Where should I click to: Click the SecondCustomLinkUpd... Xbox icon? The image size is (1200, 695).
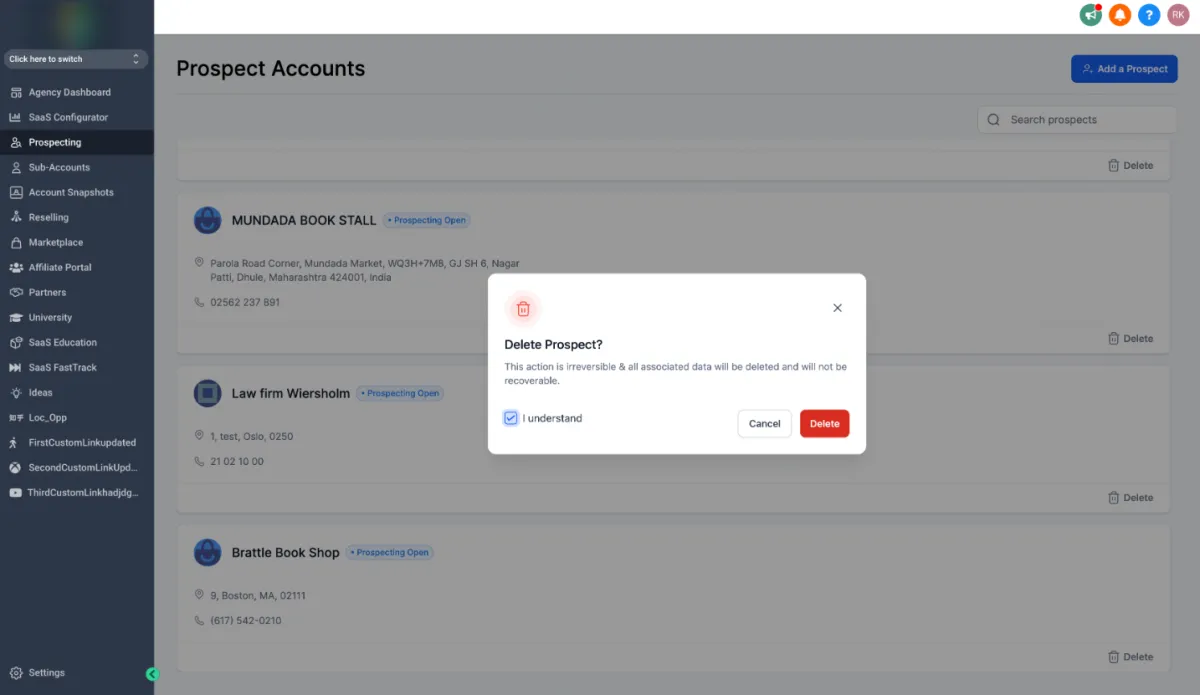[x=16, y=467]
